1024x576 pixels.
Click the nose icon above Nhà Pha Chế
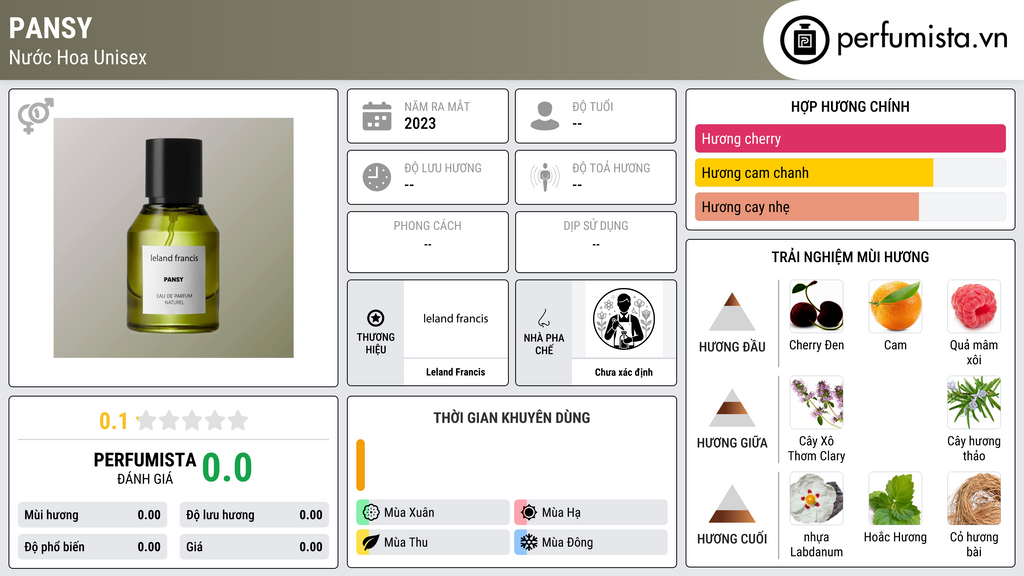(x=543, y=318)
